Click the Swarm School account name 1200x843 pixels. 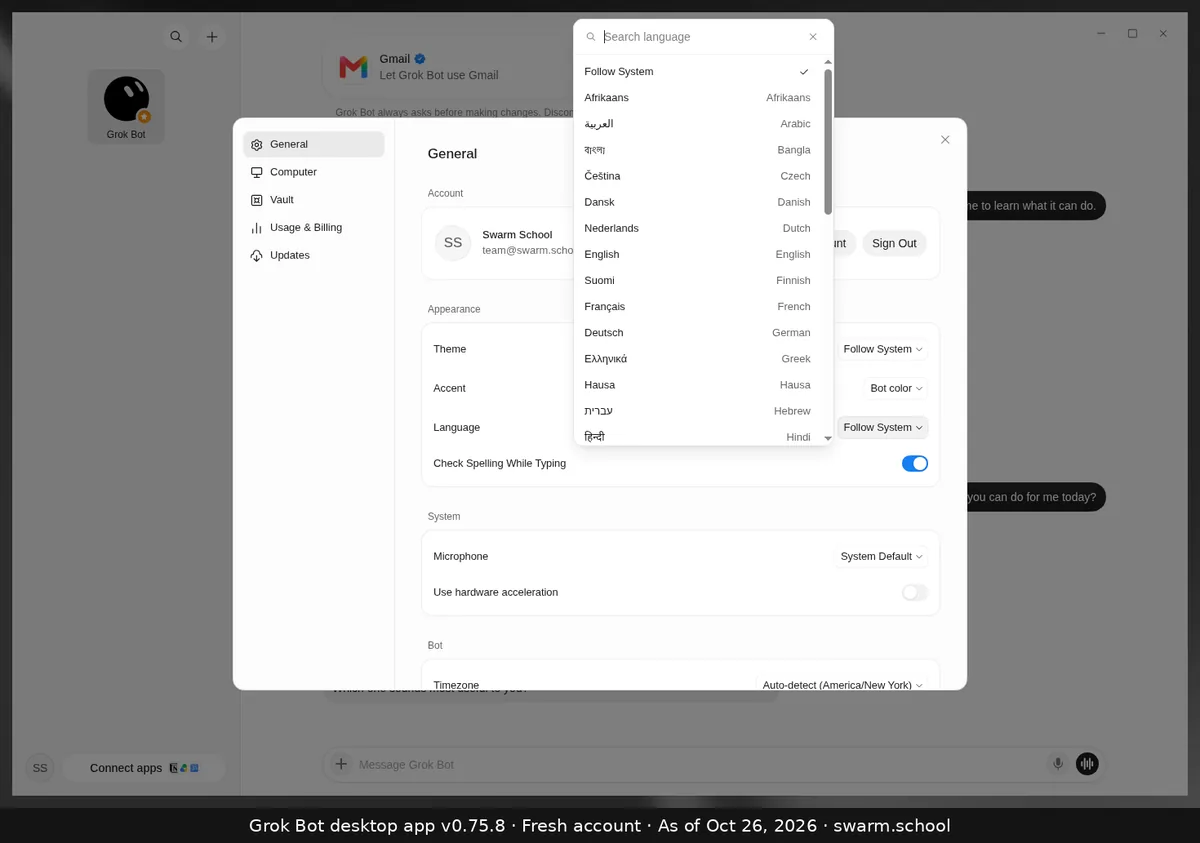(517, 235)
